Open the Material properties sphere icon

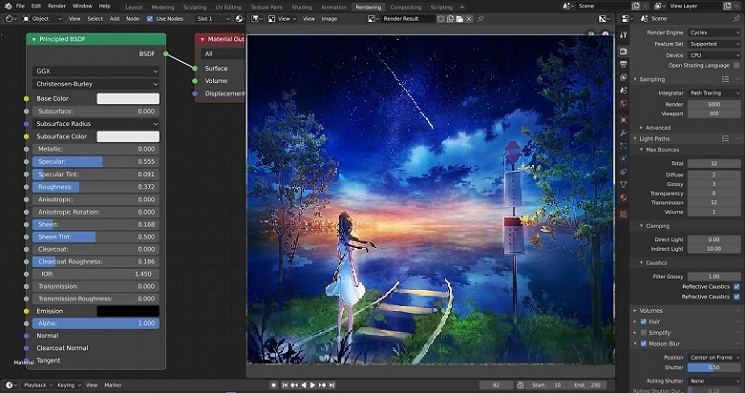coord(624,198)
